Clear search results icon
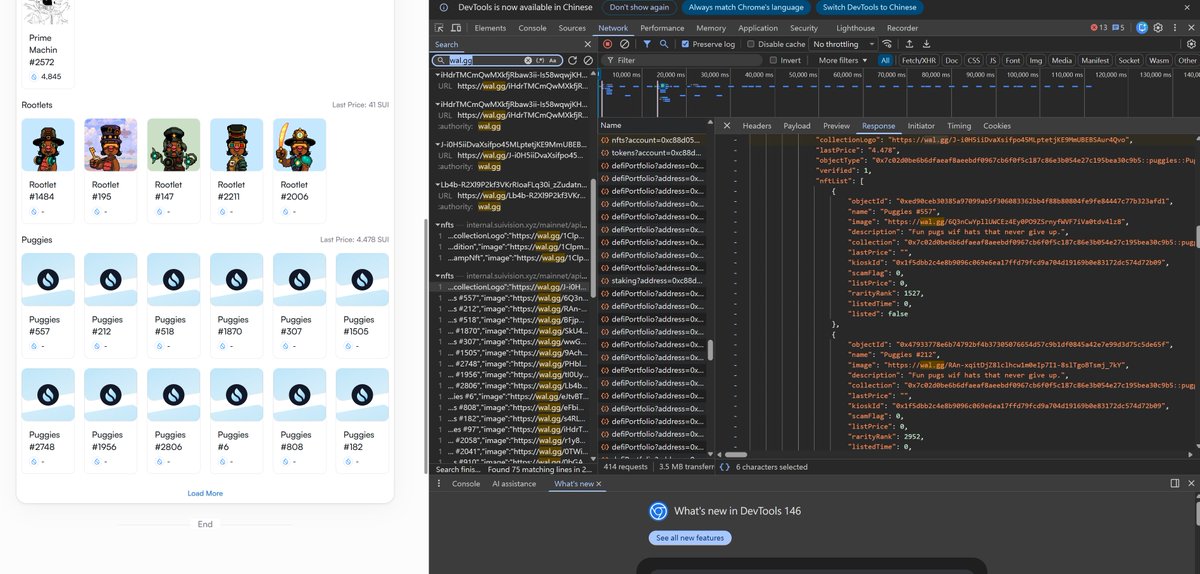The width and height of the screenshot is (1200, 574). pos(589,60)
